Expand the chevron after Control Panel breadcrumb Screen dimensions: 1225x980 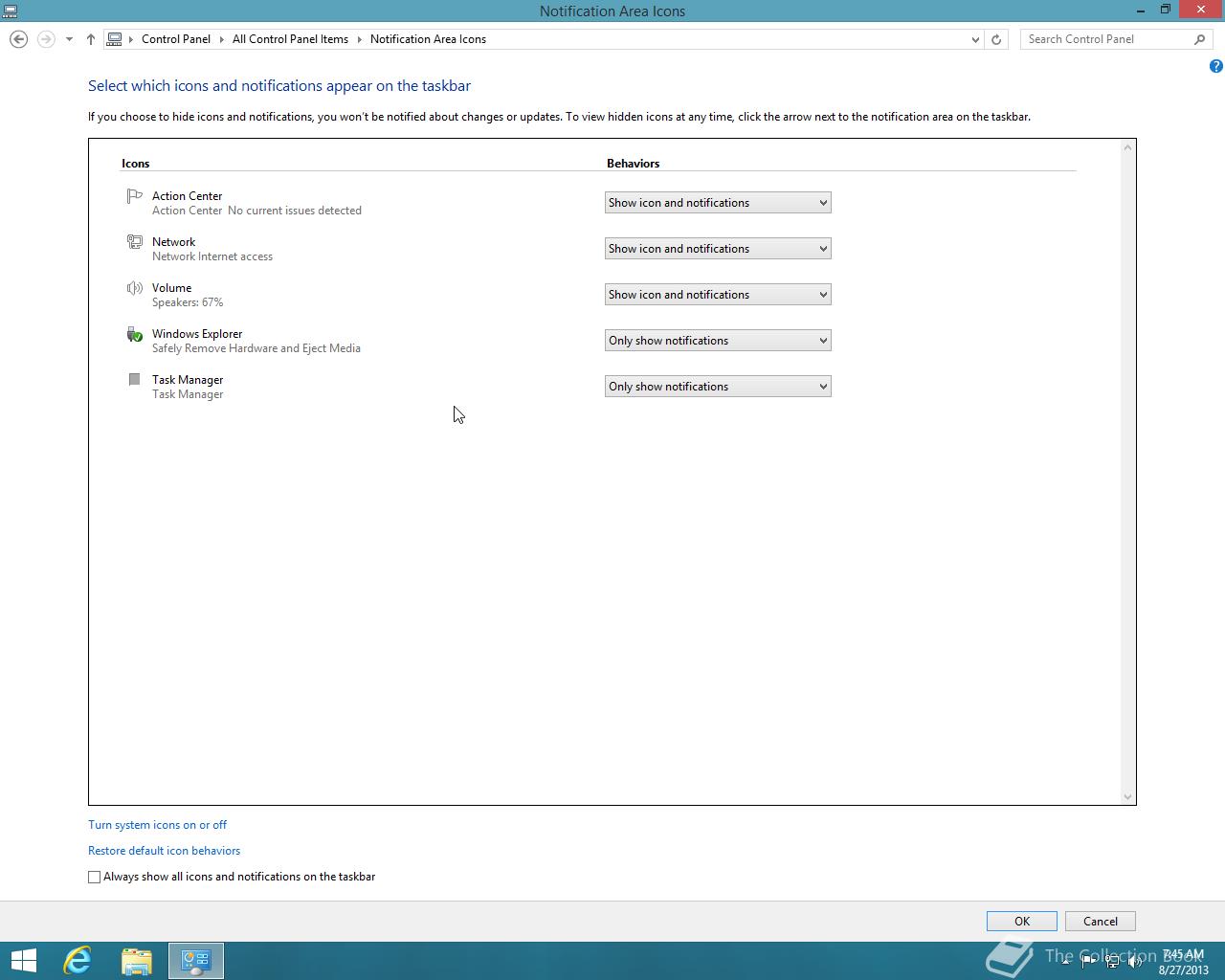(222, 39)
